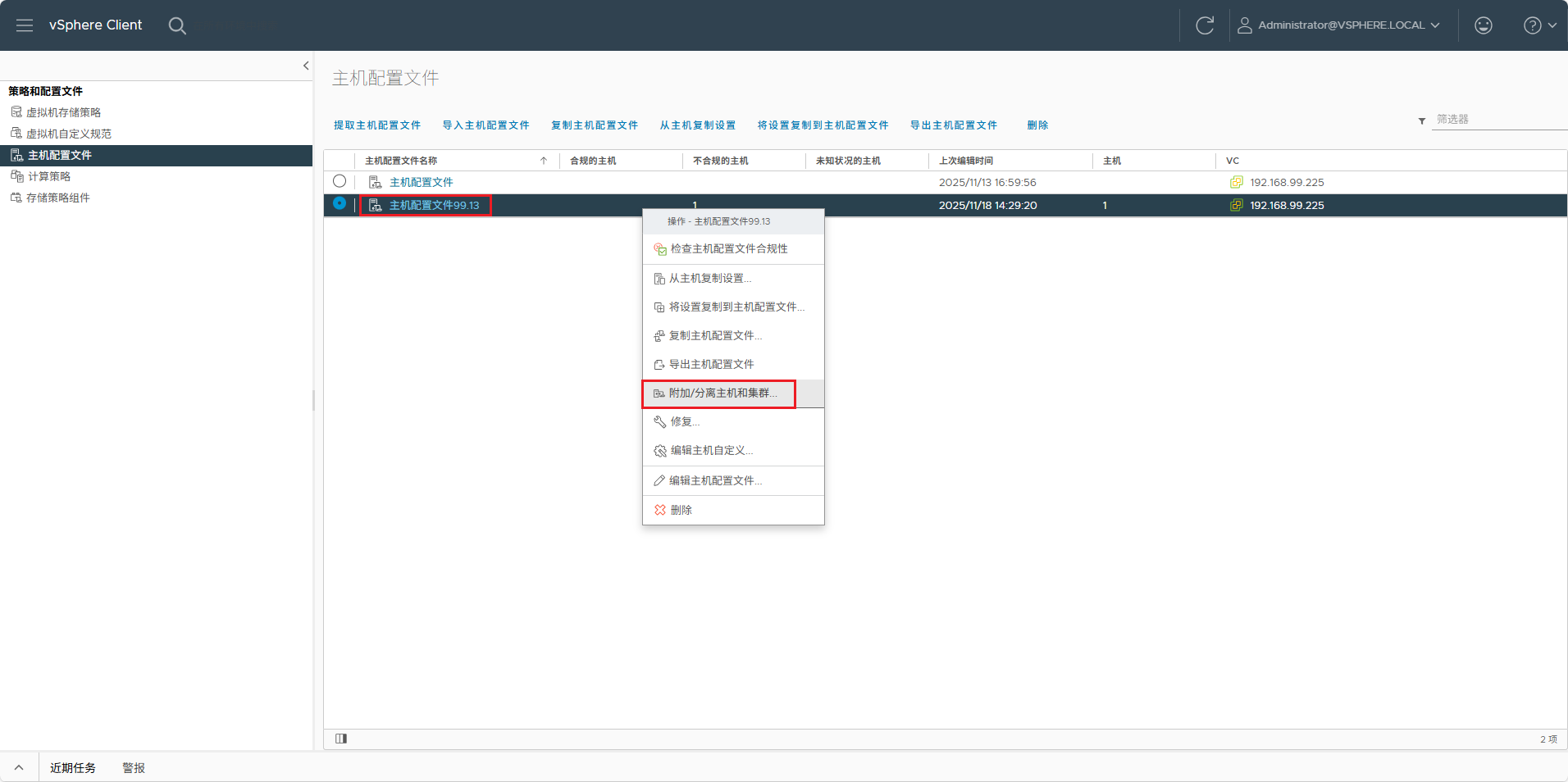Choose 删除 from context menu
The height and width of the screenshot is (782, 1568).
coord(733,510)
